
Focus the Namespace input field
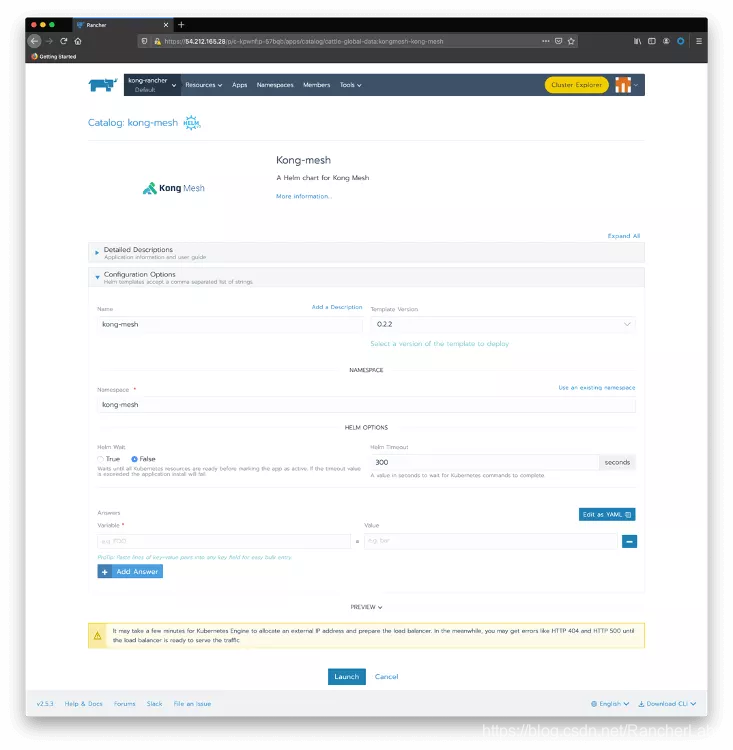click(366, 405)
